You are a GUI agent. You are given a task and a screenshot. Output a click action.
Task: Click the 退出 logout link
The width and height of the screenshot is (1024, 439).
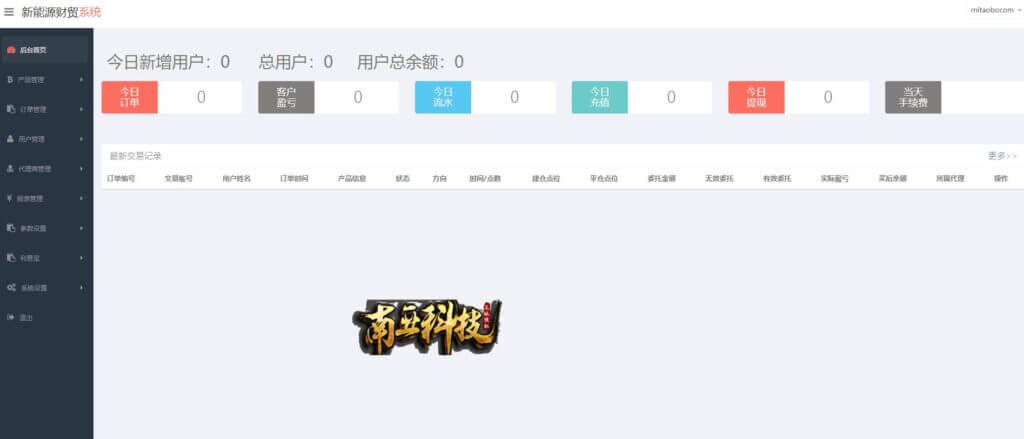(x=26, y=317)
